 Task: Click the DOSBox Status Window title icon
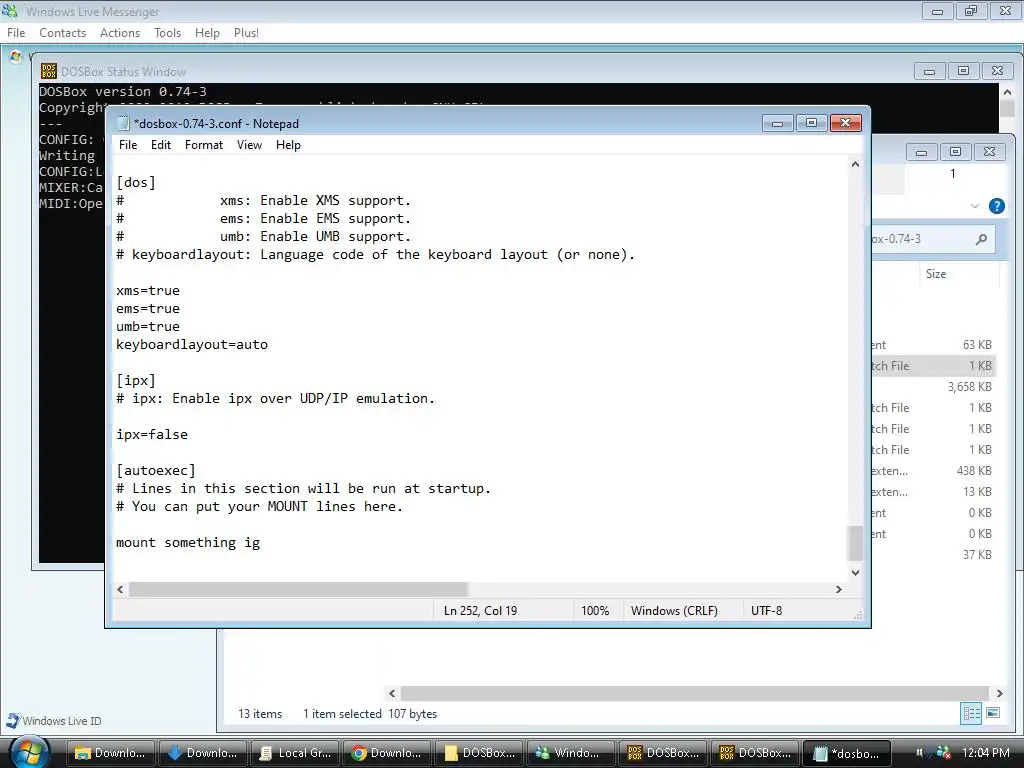49,71
